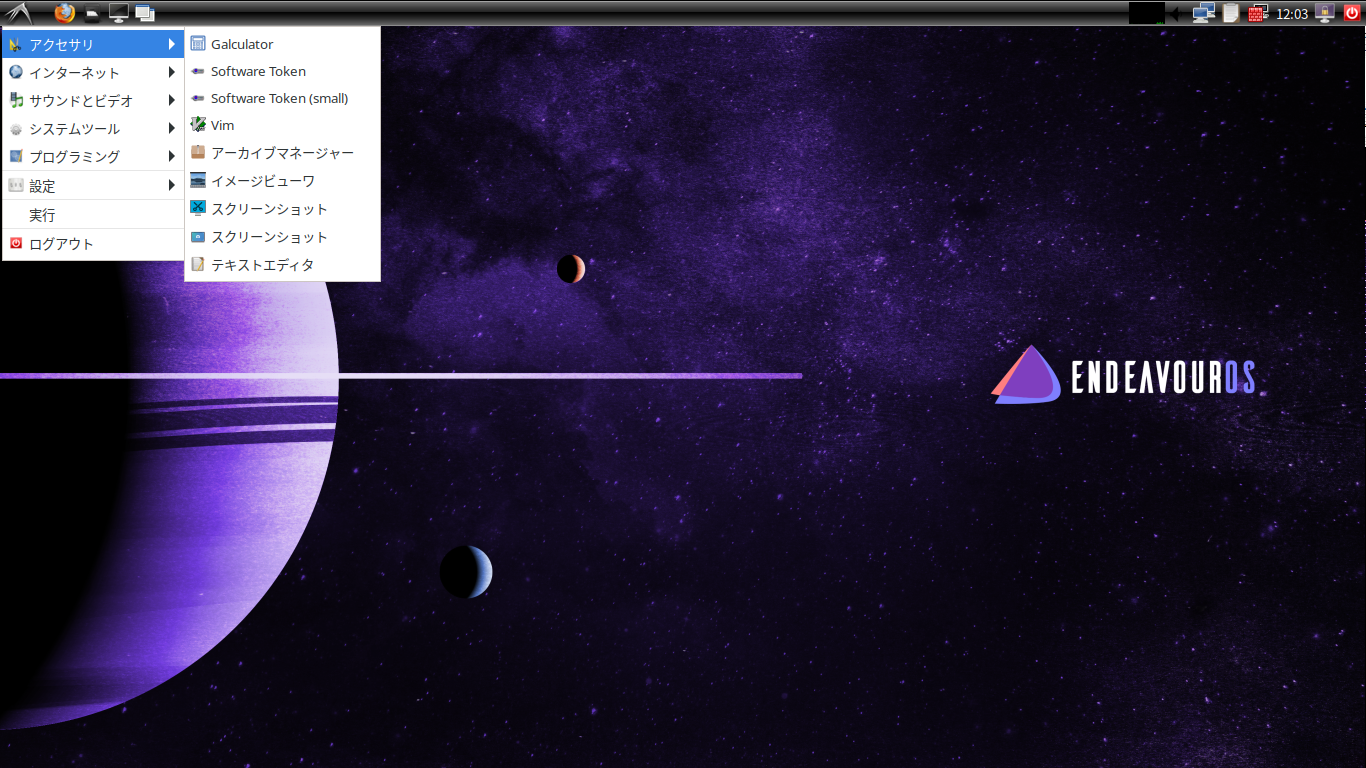The width and height of the screenshot is (1366, 768).
Task: Launch Firefox from the top panel
Action: [x=65, y=13]
